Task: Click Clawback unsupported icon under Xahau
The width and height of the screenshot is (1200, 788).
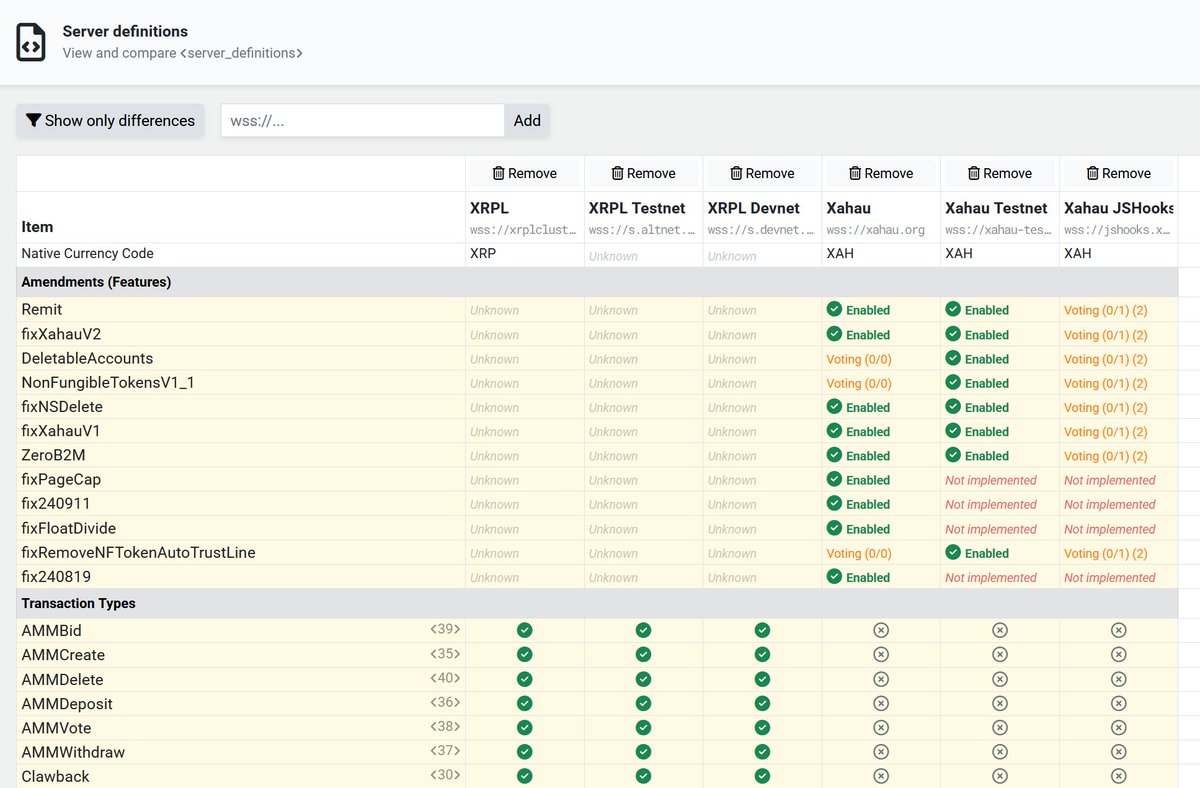Action: 881,776
